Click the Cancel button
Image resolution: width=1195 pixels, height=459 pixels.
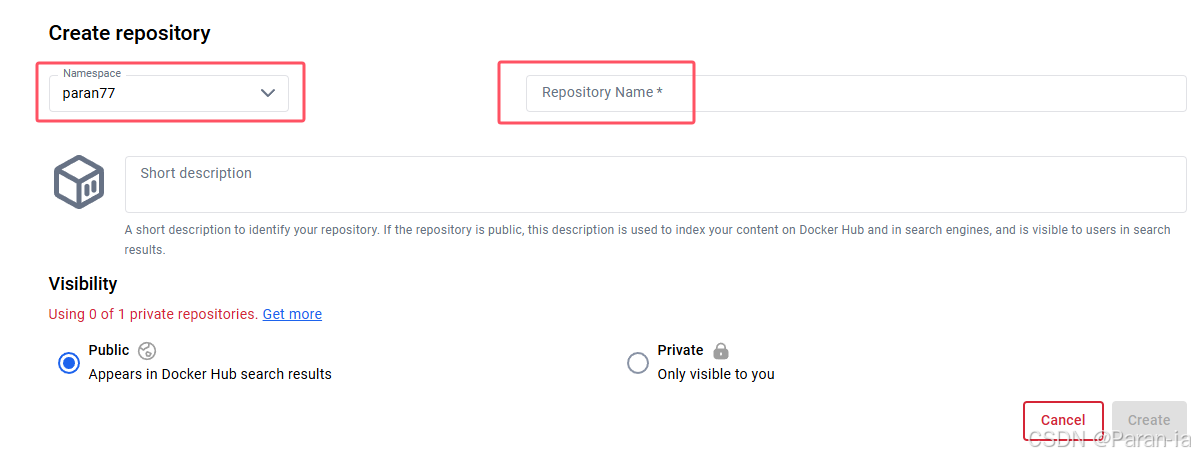pos(1063,420)
